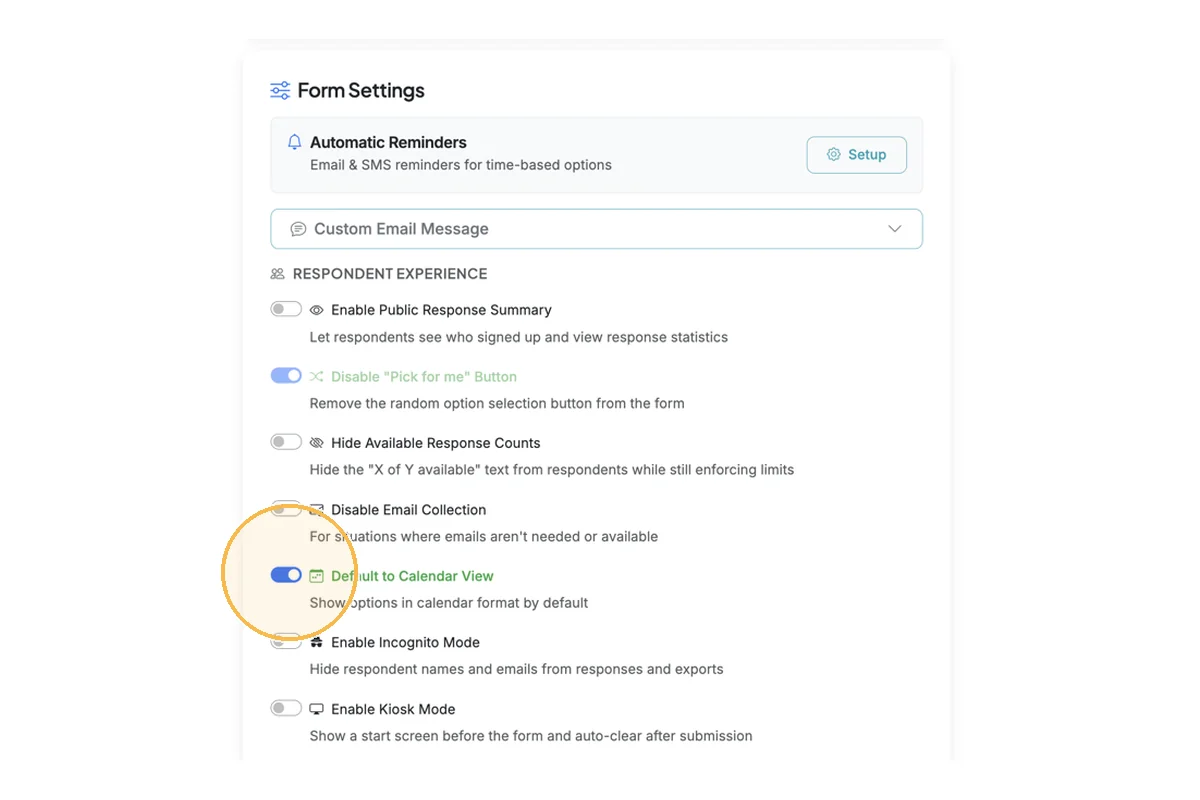Toggle the Enable Kiosk Mode switch
The height and width of the screenshot is (800, 1200).
coord(286,708)
